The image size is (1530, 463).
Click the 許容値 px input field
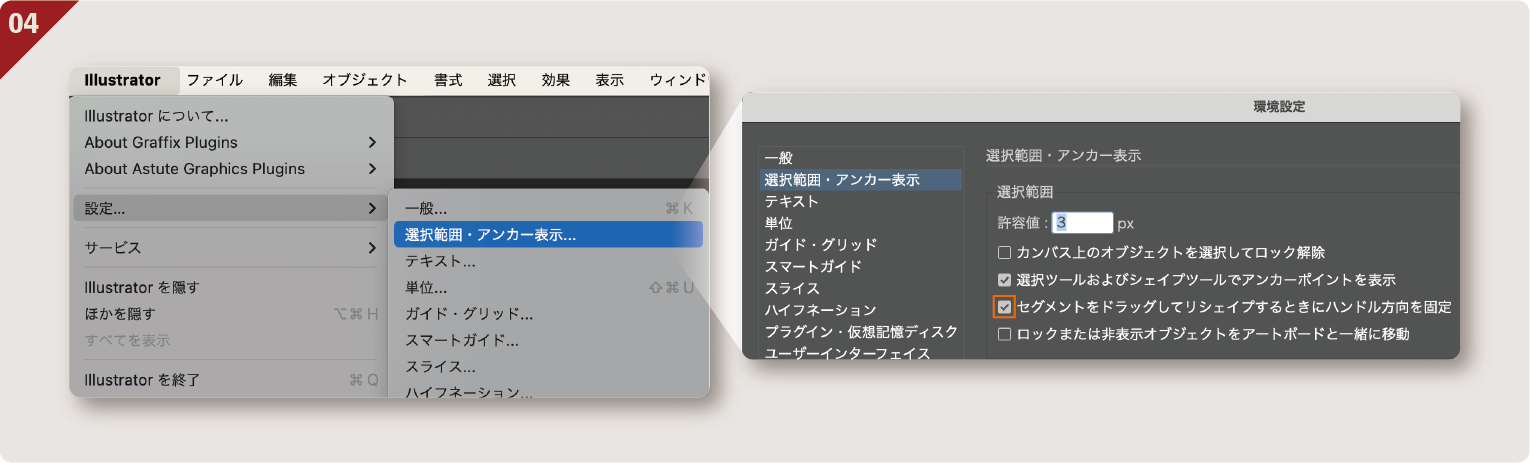(1083, 223)
